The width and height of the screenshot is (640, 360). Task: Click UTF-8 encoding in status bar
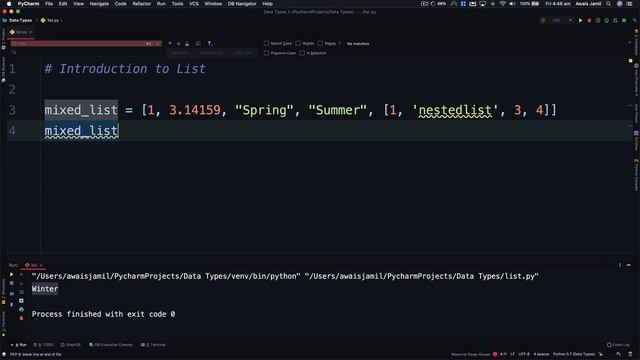(524, 354)
